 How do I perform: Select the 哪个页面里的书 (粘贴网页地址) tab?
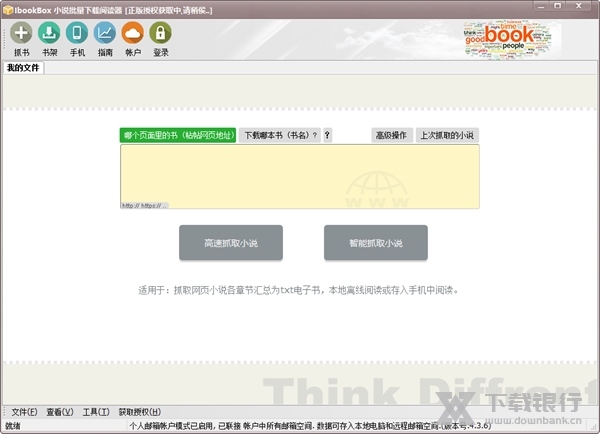pyautogui.click(x=178, y=135)
